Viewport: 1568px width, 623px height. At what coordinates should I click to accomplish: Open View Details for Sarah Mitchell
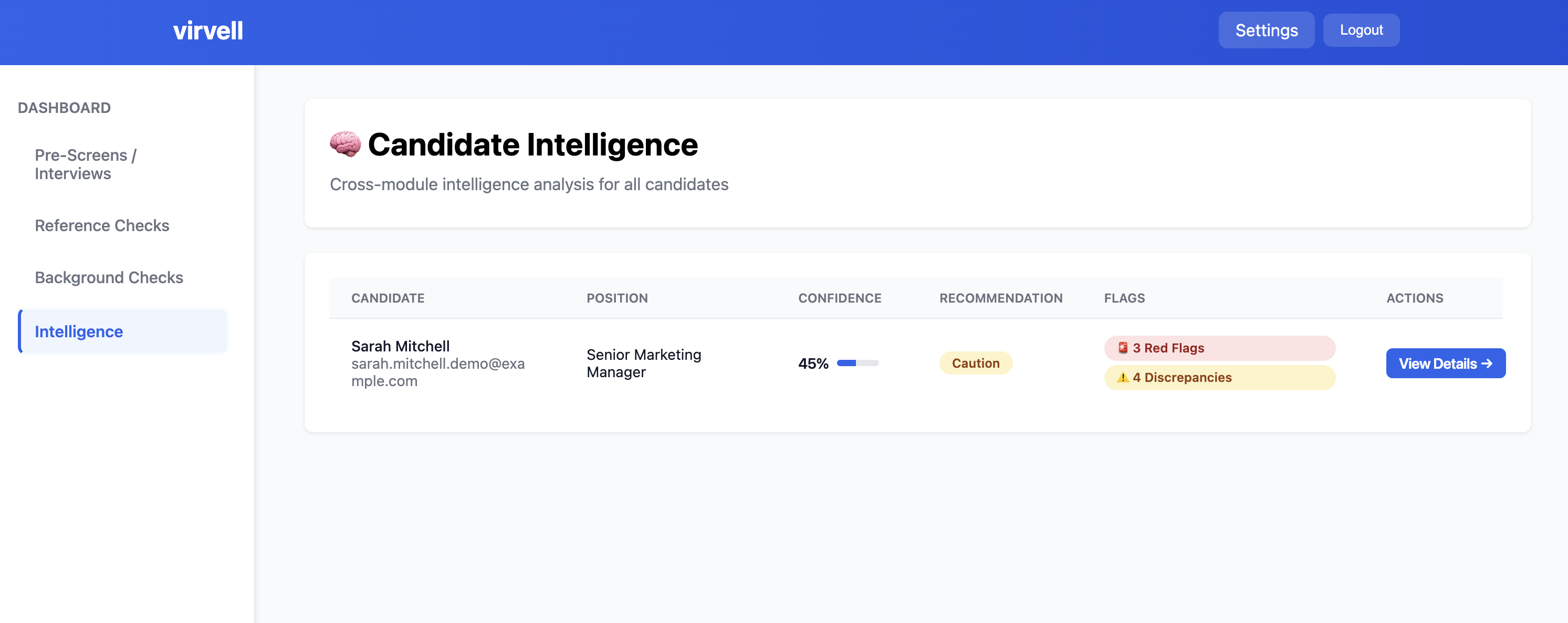tap(1445, 364)
